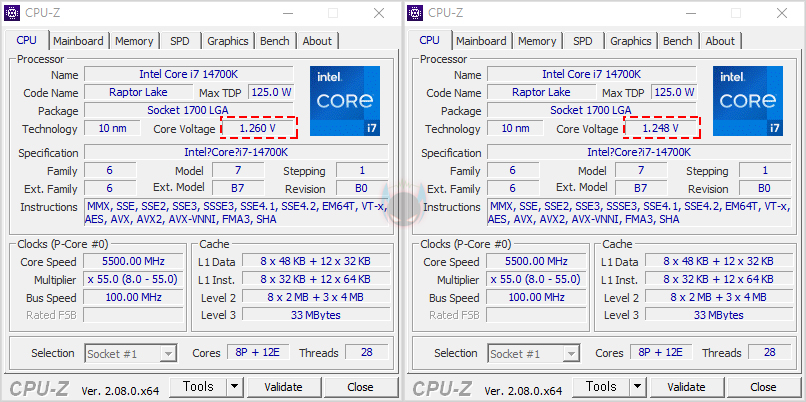
Task: Open Socket #1 selection dropdown in right window
Action: [534, 354]
